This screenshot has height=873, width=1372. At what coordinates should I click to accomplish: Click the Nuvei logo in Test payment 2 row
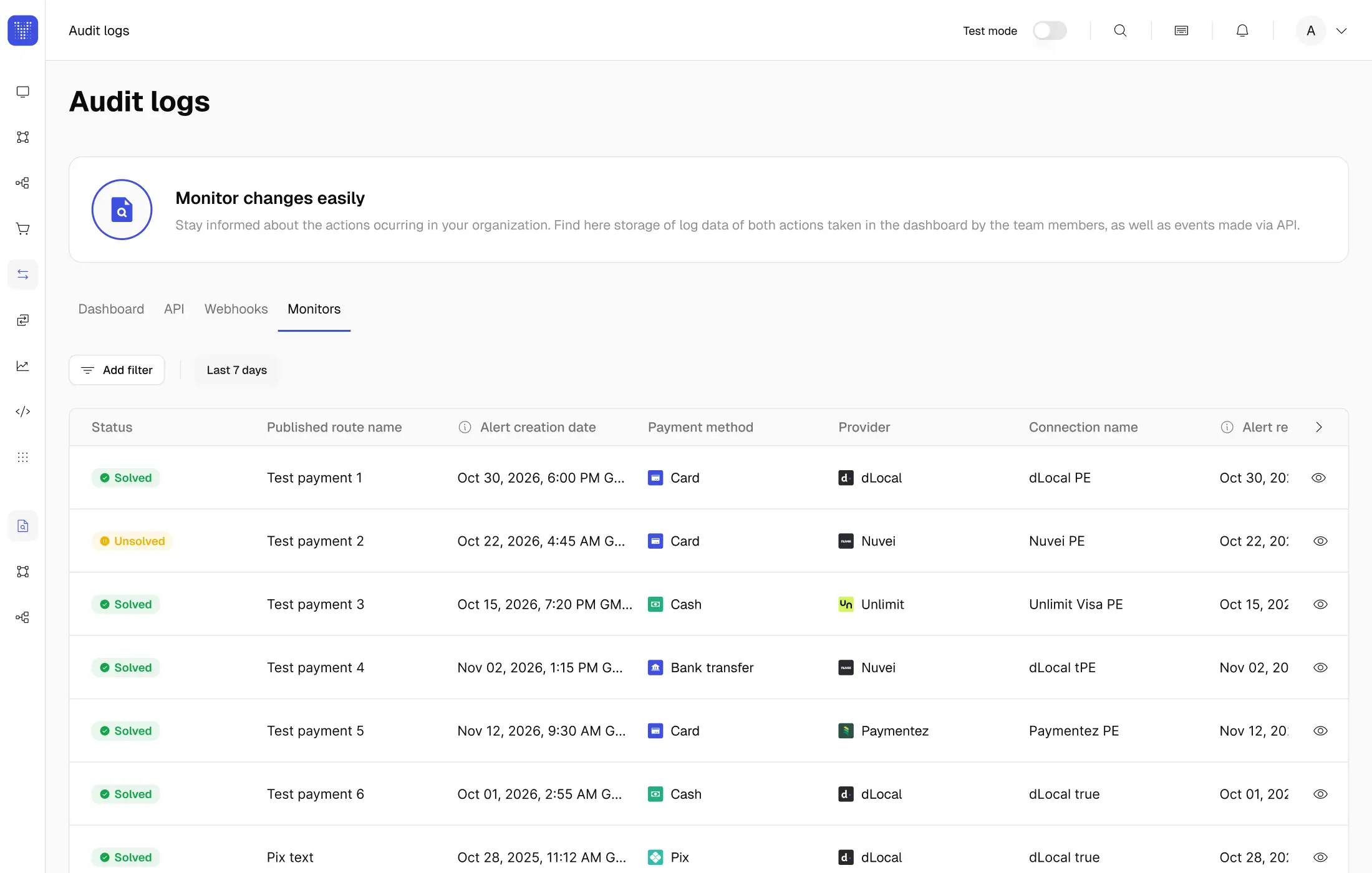pos(846,541)
